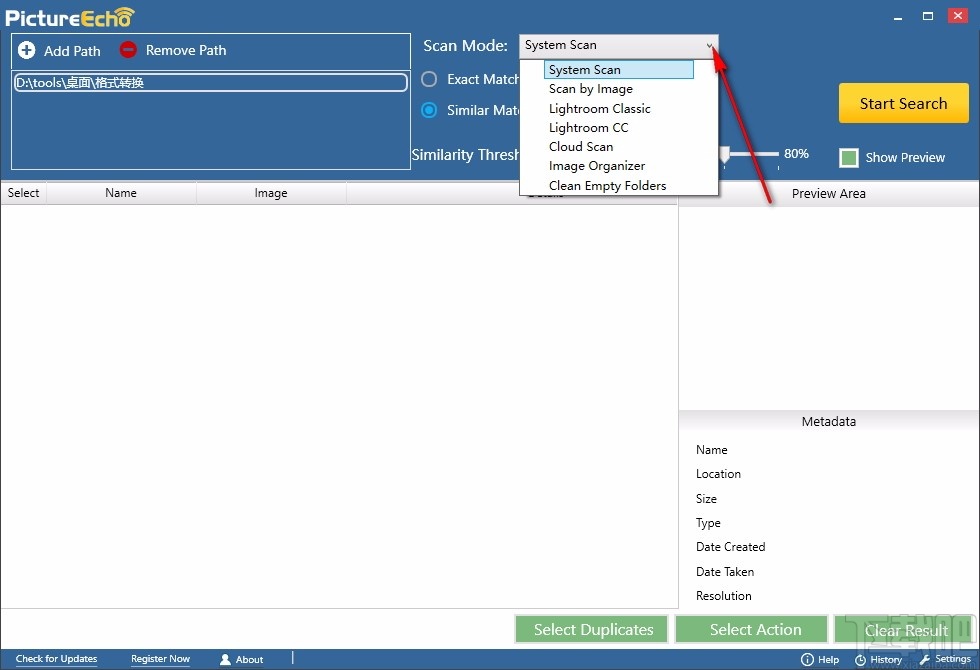The image size is (980, 670).
Task: Select the Similar Match radio button
Action: click(429, 110)
